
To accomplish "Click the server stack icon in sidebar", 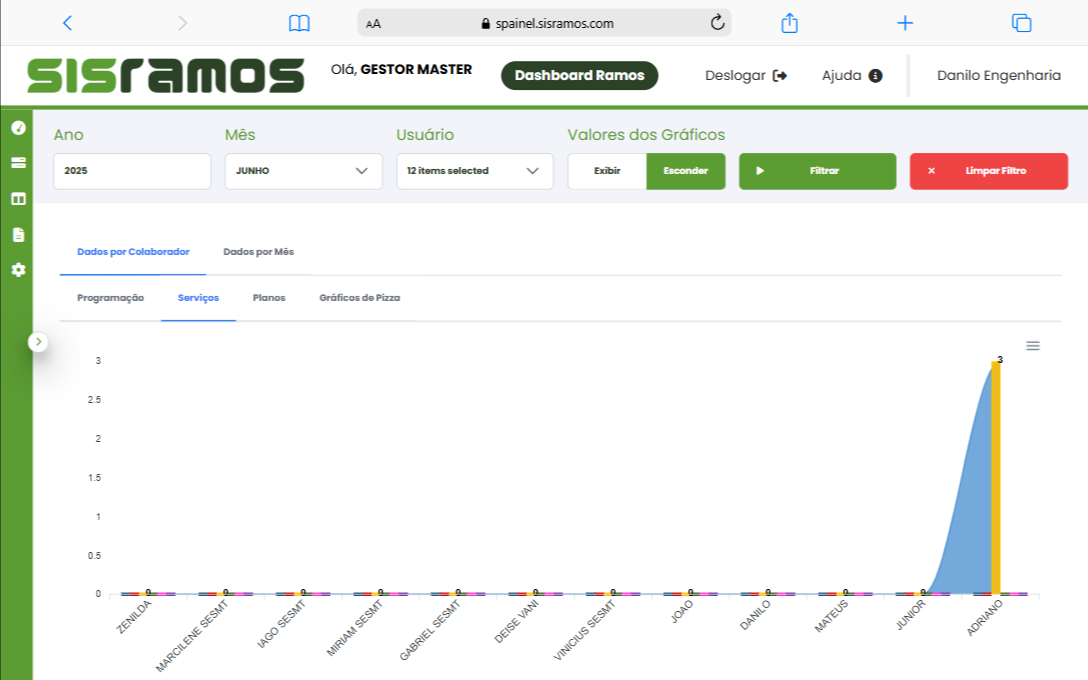I will [x=18, y=163].
